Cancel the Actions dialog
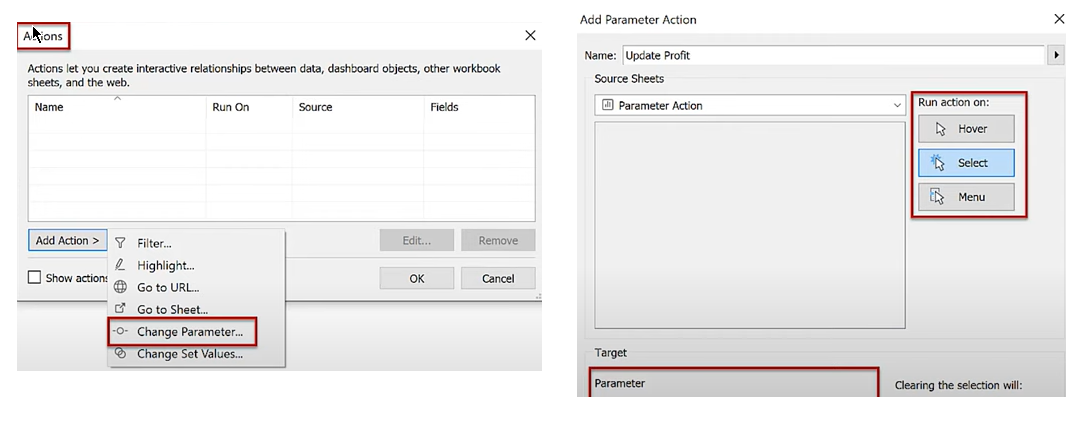 click(497, 278)
